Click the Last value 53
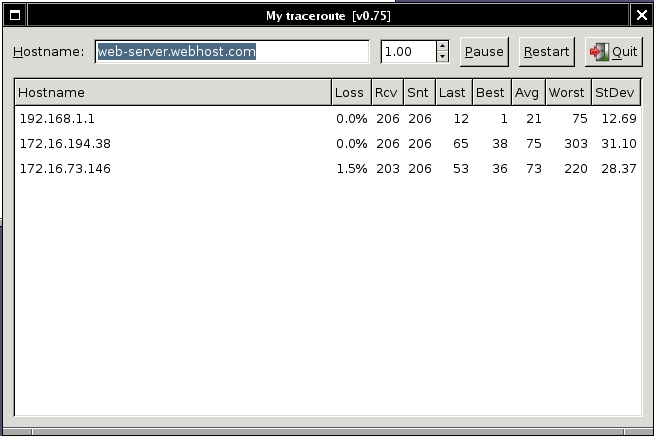 [461, 169]
